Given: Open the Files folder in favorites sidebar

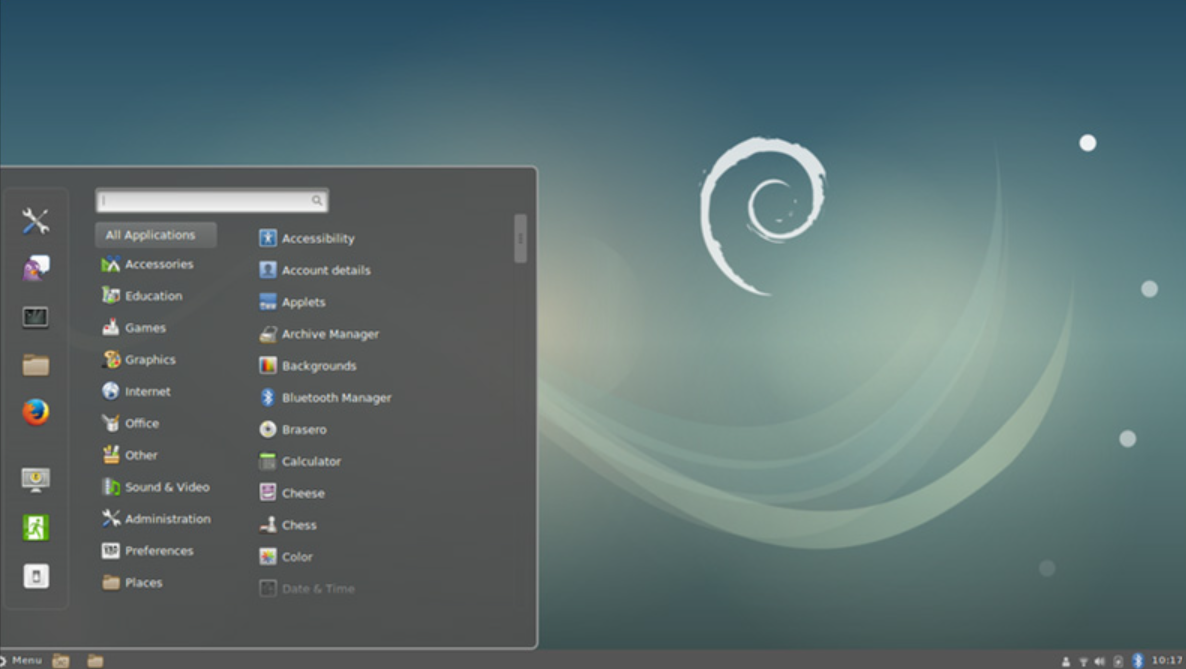Looking at the screenshot, I should point(36,366).
